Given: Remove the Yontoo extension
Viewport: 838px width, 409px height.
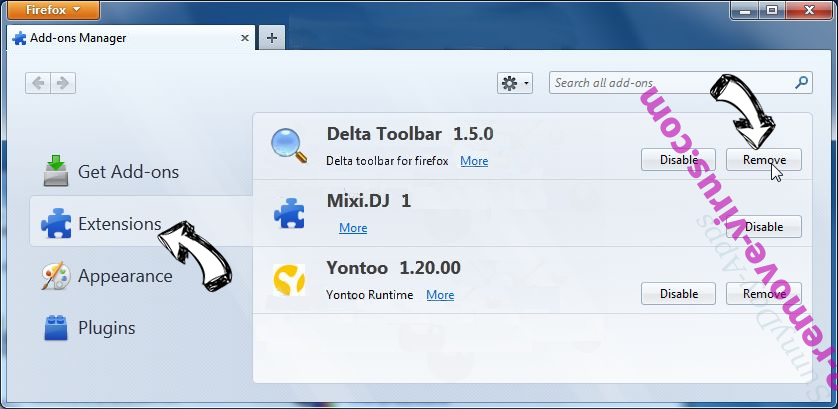Looking at the screenshot, I should pos(763,294).
